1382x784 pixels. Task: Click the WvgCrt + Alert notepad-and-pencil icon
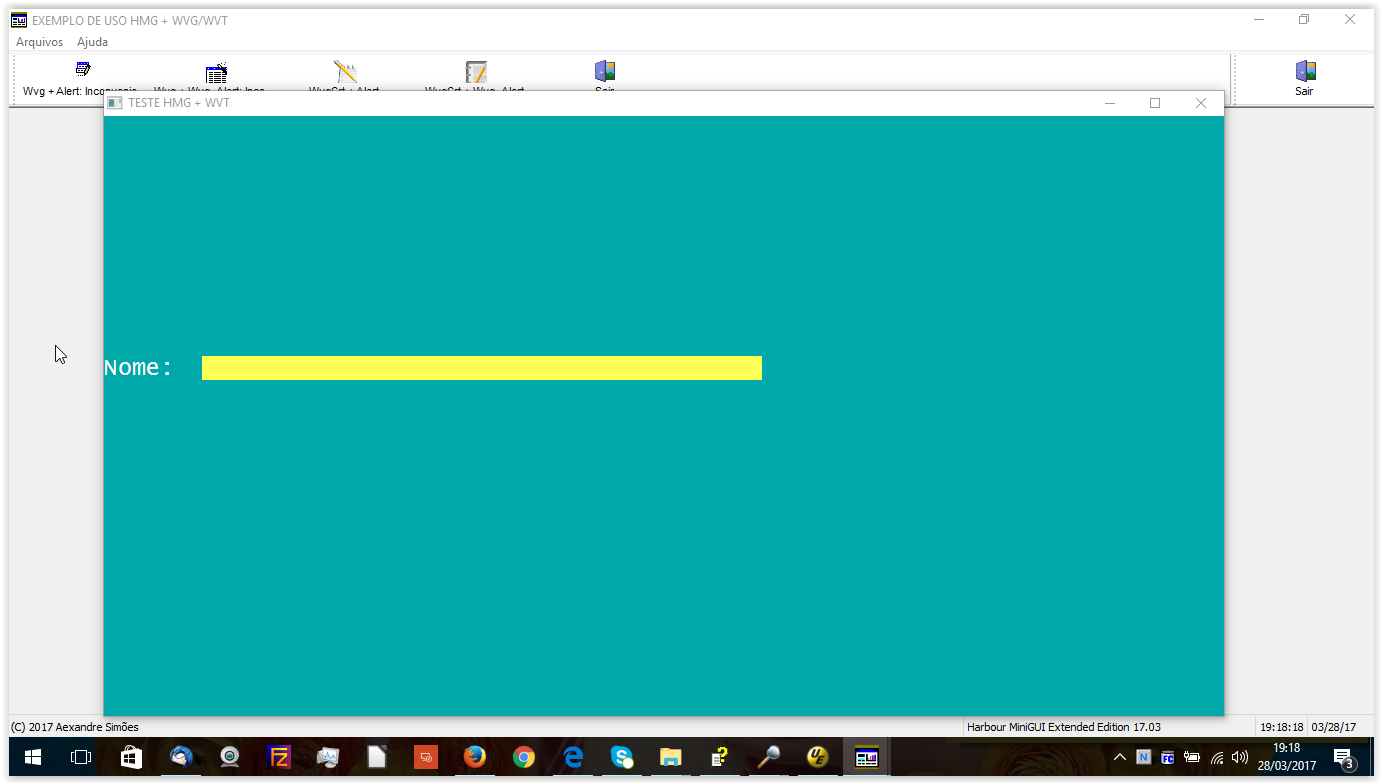346,72
